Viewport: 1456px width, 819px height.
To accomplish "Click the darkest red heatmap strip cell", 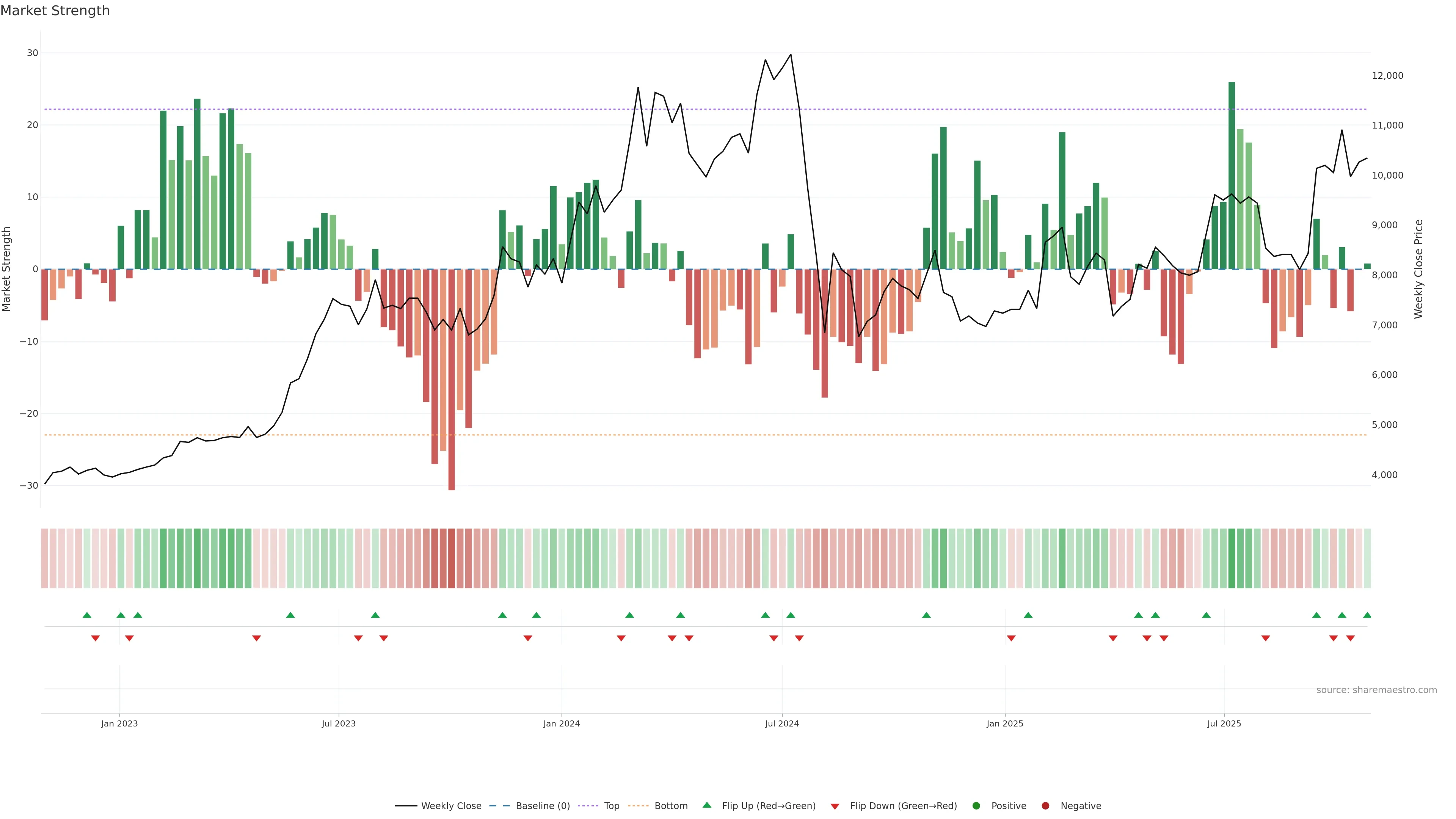I will 452,559.
